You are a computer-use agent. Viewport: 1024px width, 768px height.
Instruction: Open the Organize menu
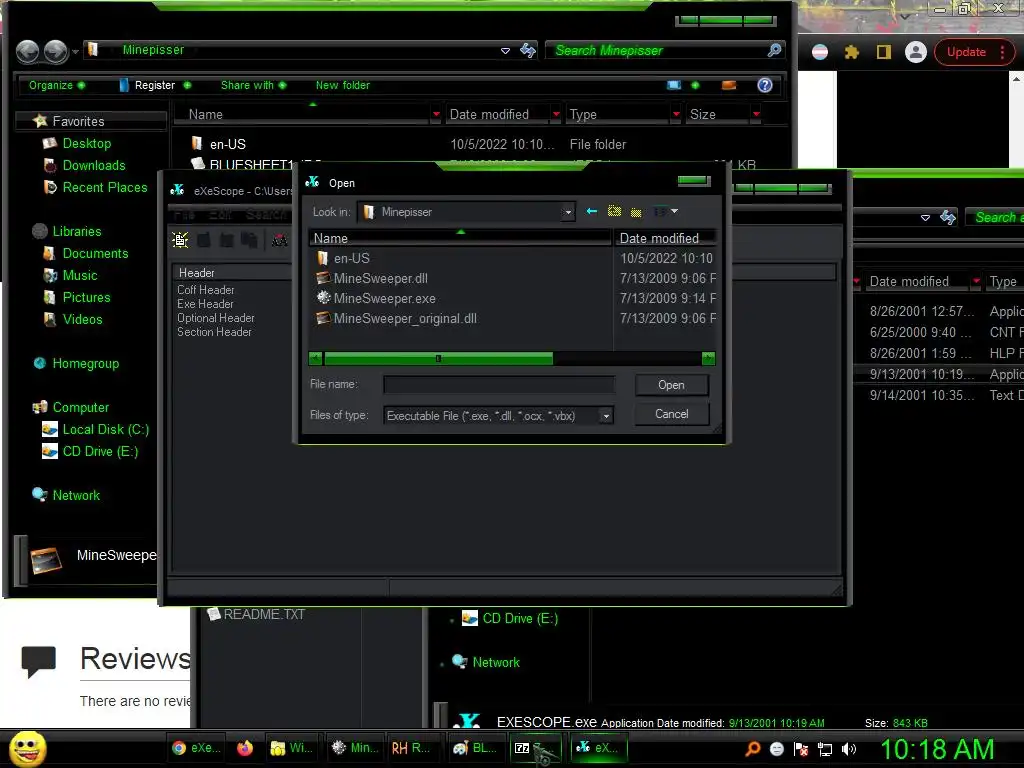click(57, 86)
